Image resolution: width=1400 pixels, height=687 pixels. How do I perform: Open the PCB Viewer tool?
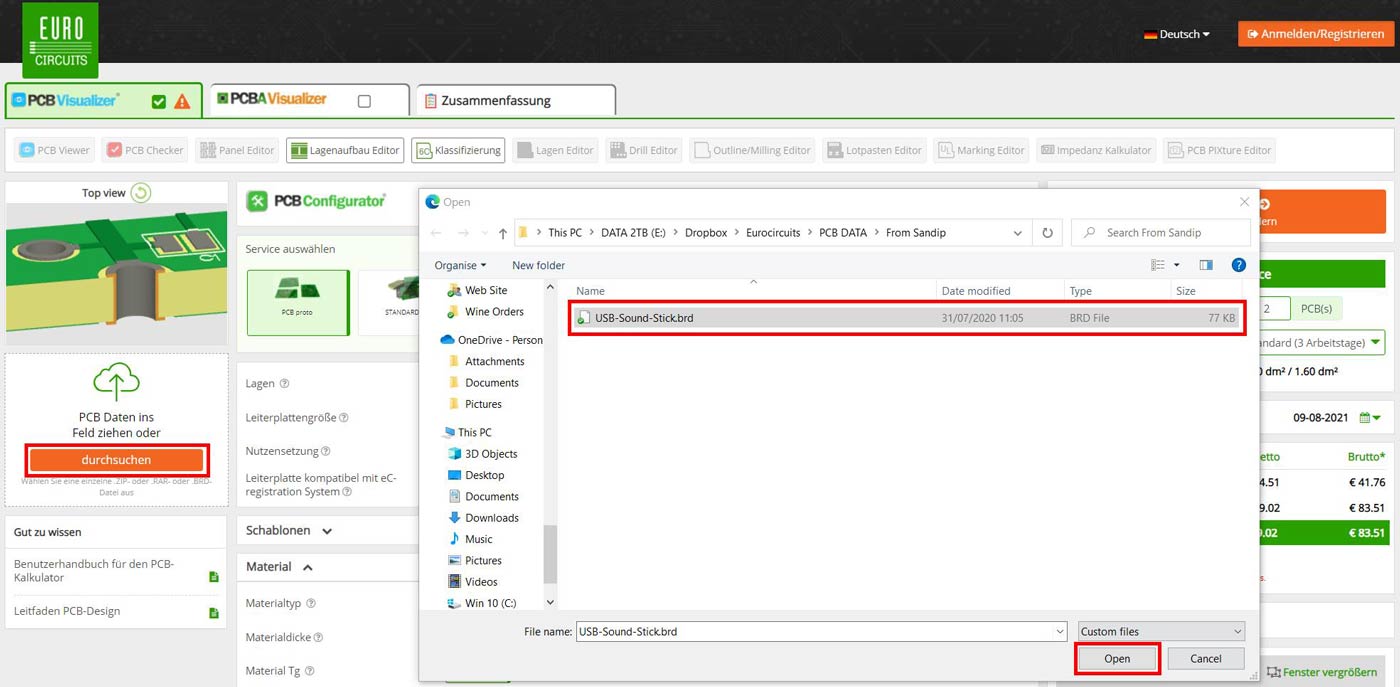[x=54, y=150]
